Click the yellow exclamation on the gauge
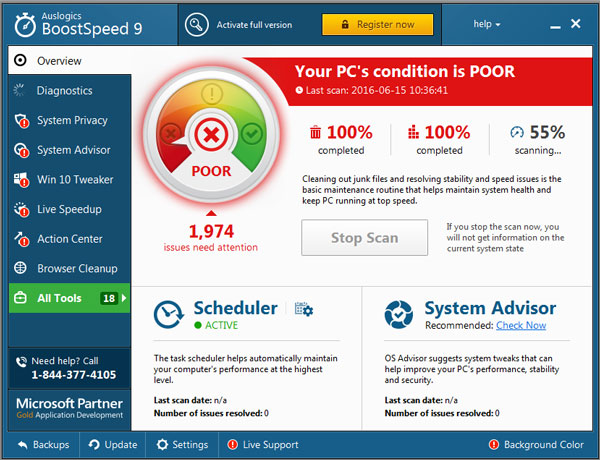Screen dimensions: 600x460 (212, 94)
